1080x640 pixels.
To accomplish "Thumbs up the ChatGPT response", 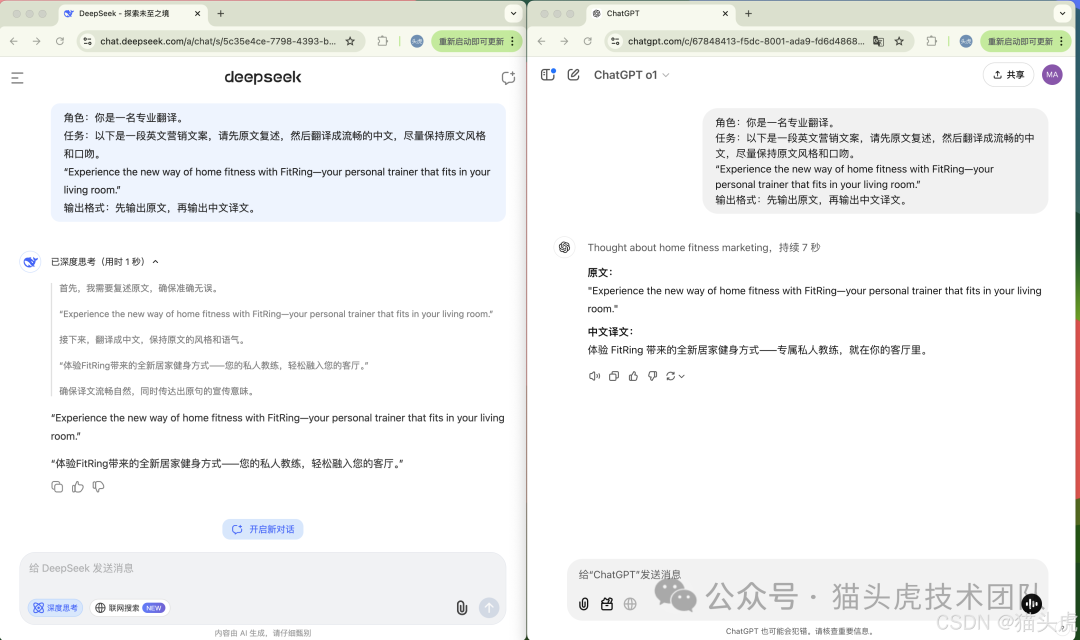I will 633,376.
